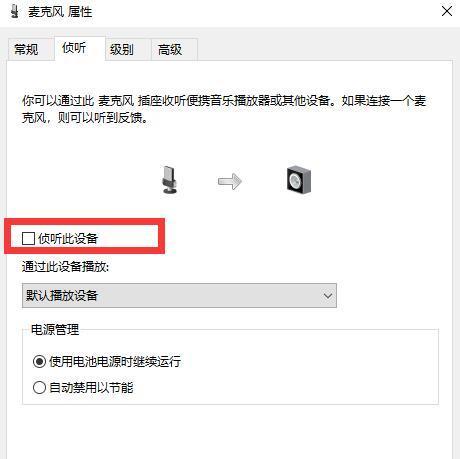Click the gray arrow between the devices

pos(230,181)
